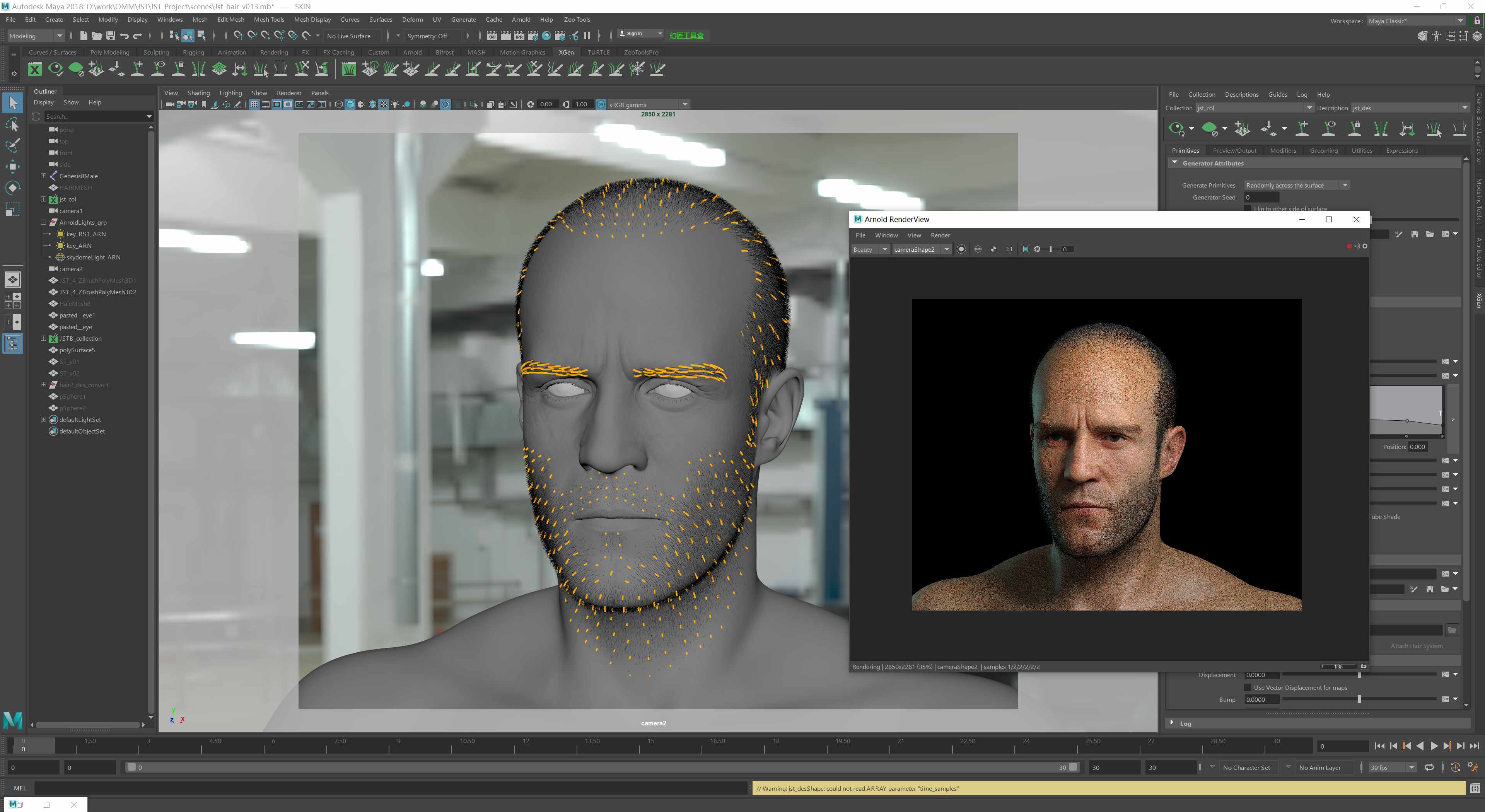The image size is (1485, 812).
Task: Adjust the Displacement slider in the XGen editor
Action: coord(1359,675)
